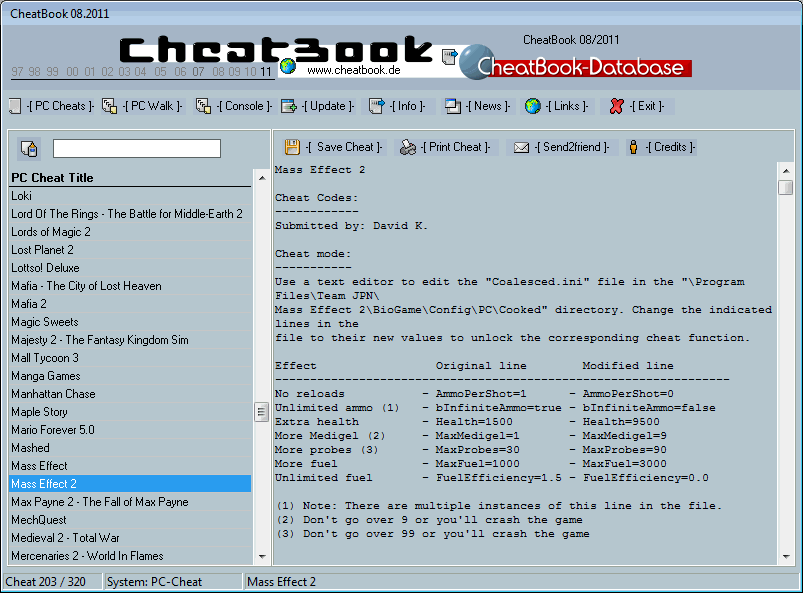The height and width of the screenshot is (593, 803).
Task: Click the game list scroll down arrow
Action: coord(262,557)
